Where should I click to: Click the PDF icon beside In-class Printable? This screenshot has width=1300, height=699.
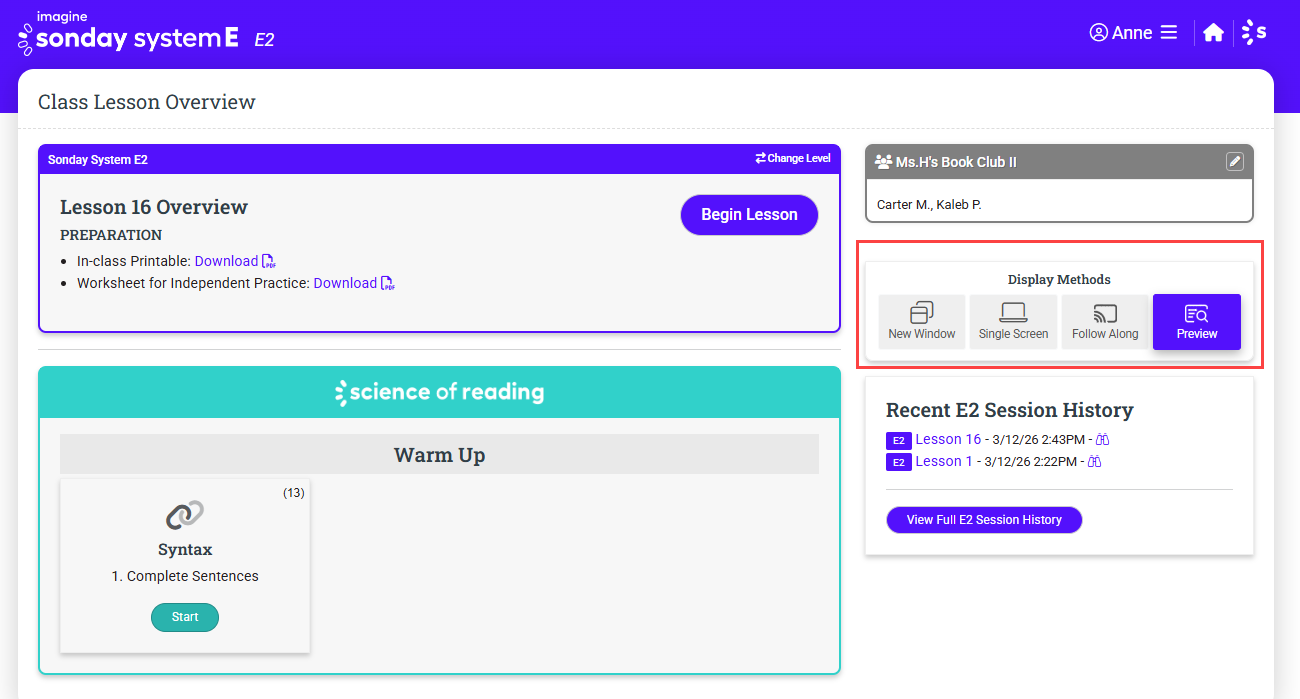pyautogui.click(x=269, y=261)
